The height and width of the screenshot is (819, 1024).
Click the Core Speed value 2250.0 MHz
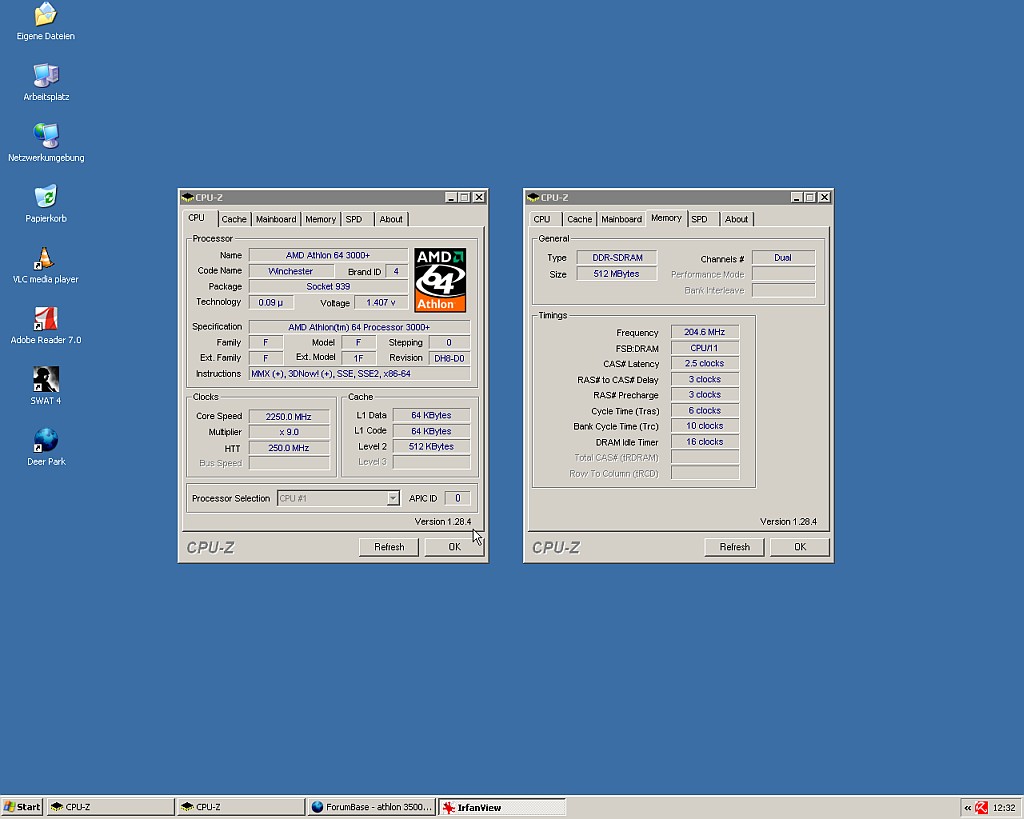pos(289,416)
